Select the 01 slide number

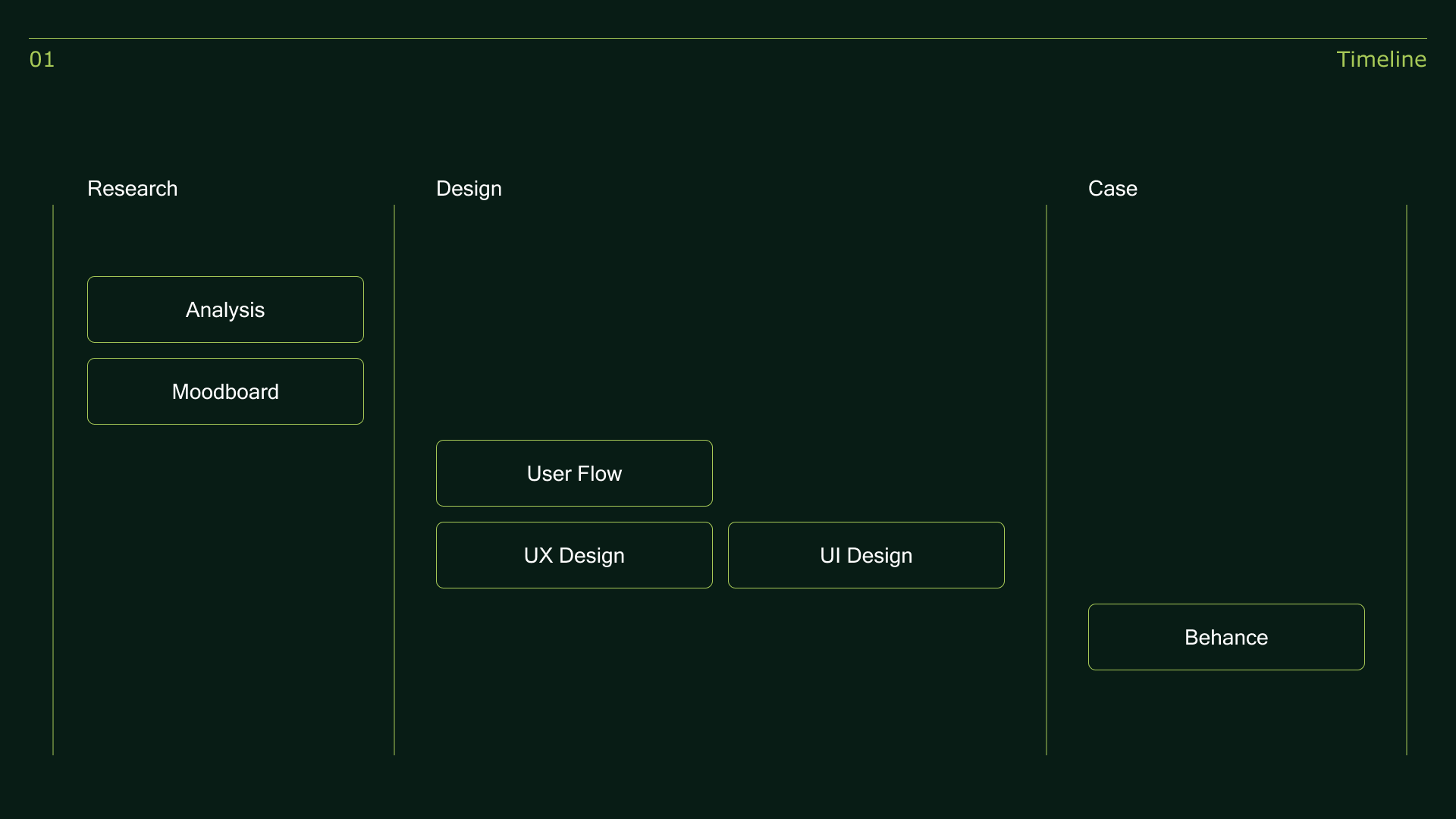pyautogui.click(x=42, y=59)
